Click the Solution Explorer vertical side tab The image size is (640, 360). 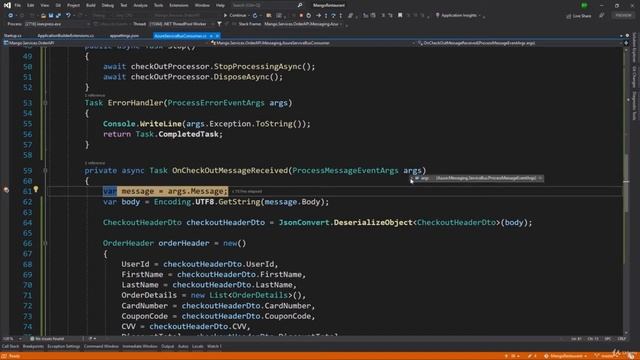coord(634,48)
